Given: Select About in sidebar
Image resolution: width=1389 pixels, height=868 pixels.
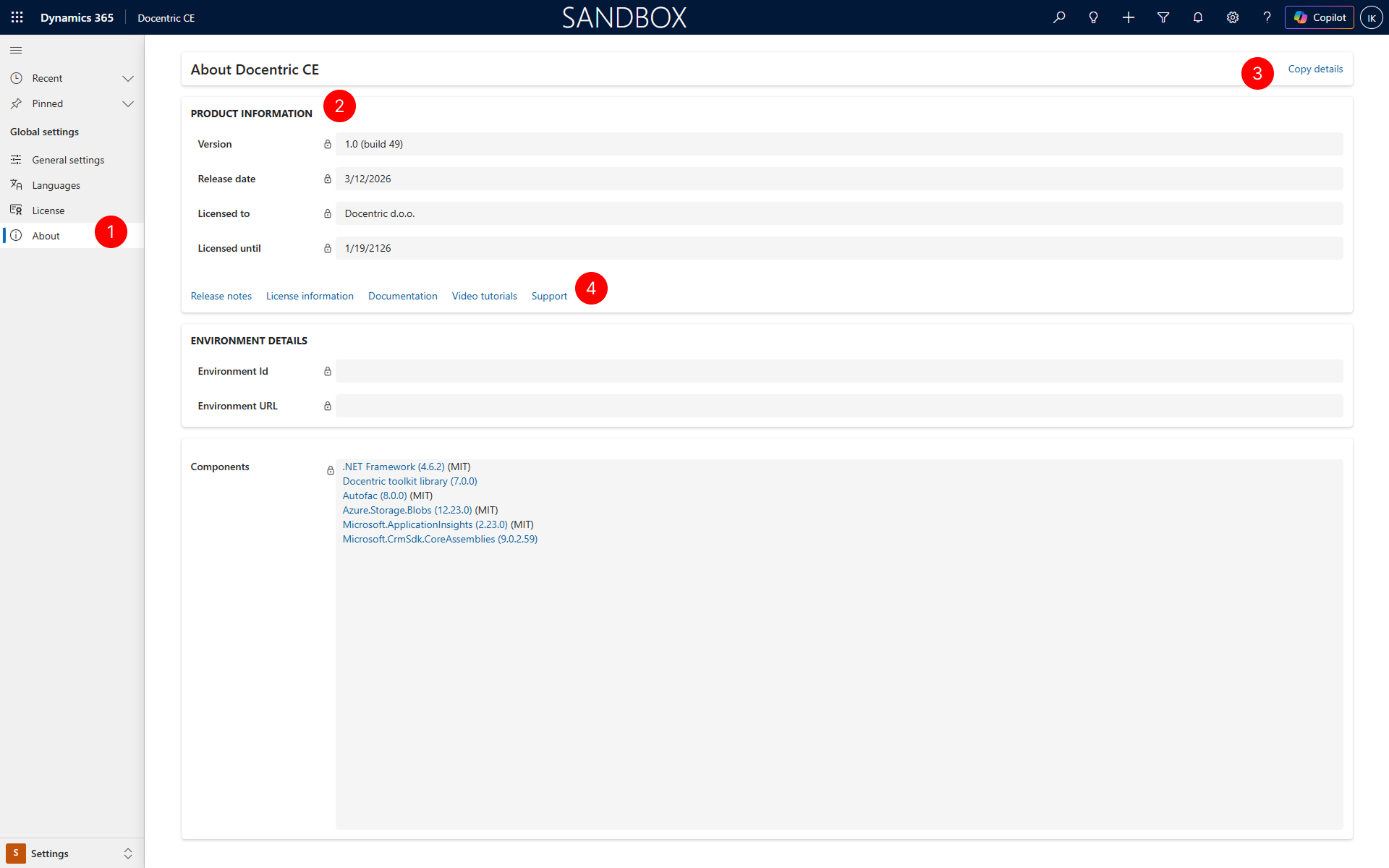Looking at the screenshot, I should pyautogui.click(x=72, y=236).
